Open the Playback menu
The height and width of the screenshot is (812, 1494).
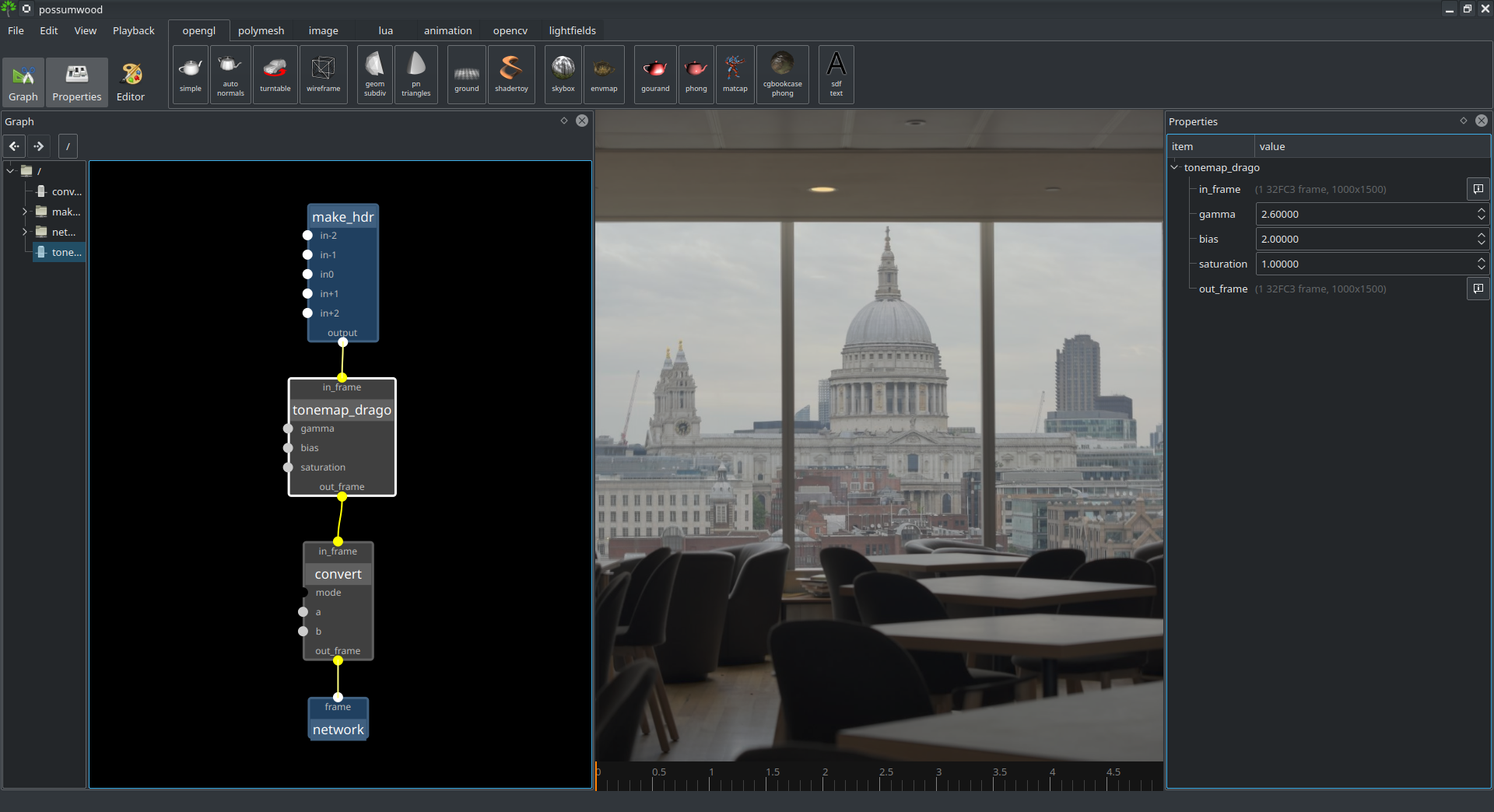coord(134,30)
